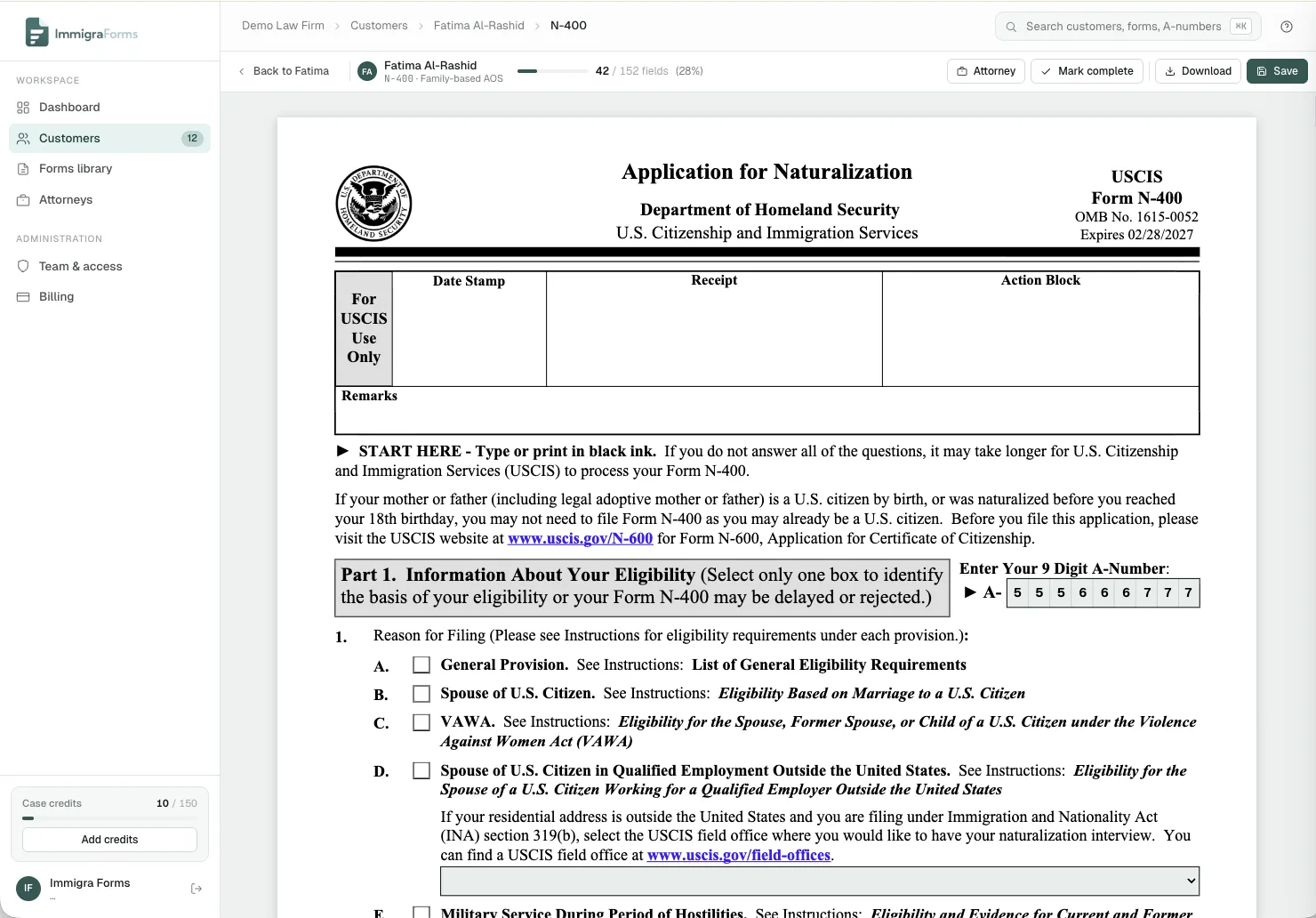Open Forms library in sidebar
This screenshot has height=918, width=1316.
click(x=109, y=169)
